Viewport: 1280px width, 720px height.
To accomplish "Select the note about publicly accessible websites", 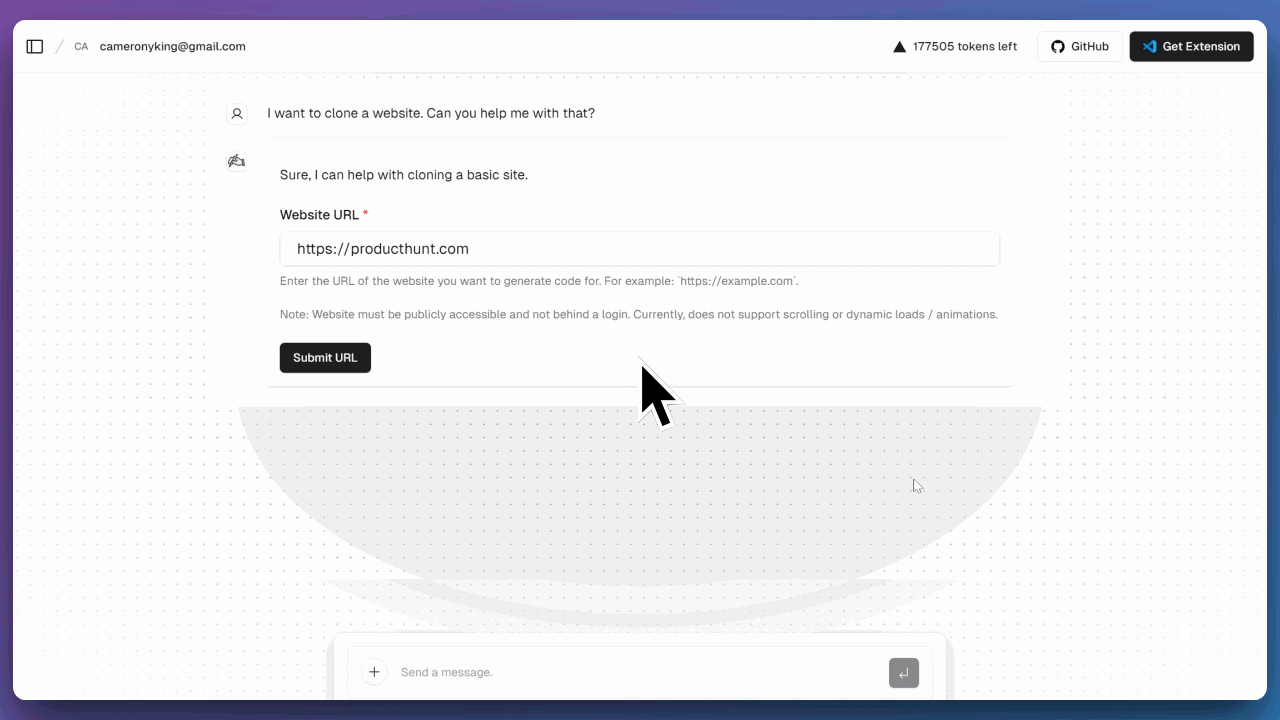I will pos(639,314).
